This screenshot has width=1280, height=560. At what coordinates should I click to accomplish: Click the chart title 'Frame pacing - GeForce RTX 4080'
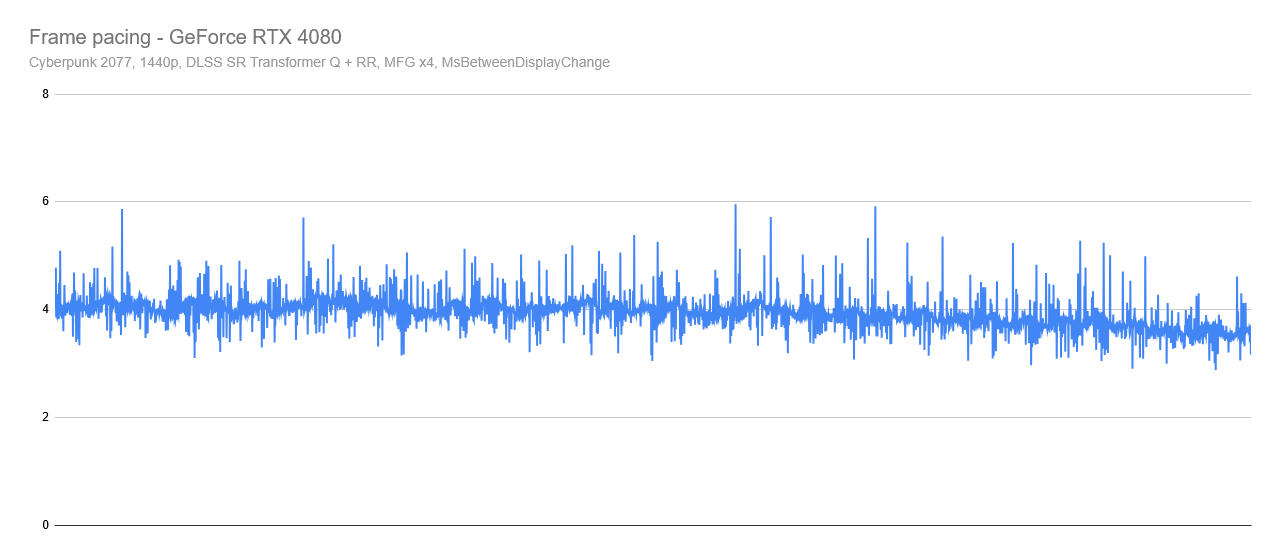[185, 37]
